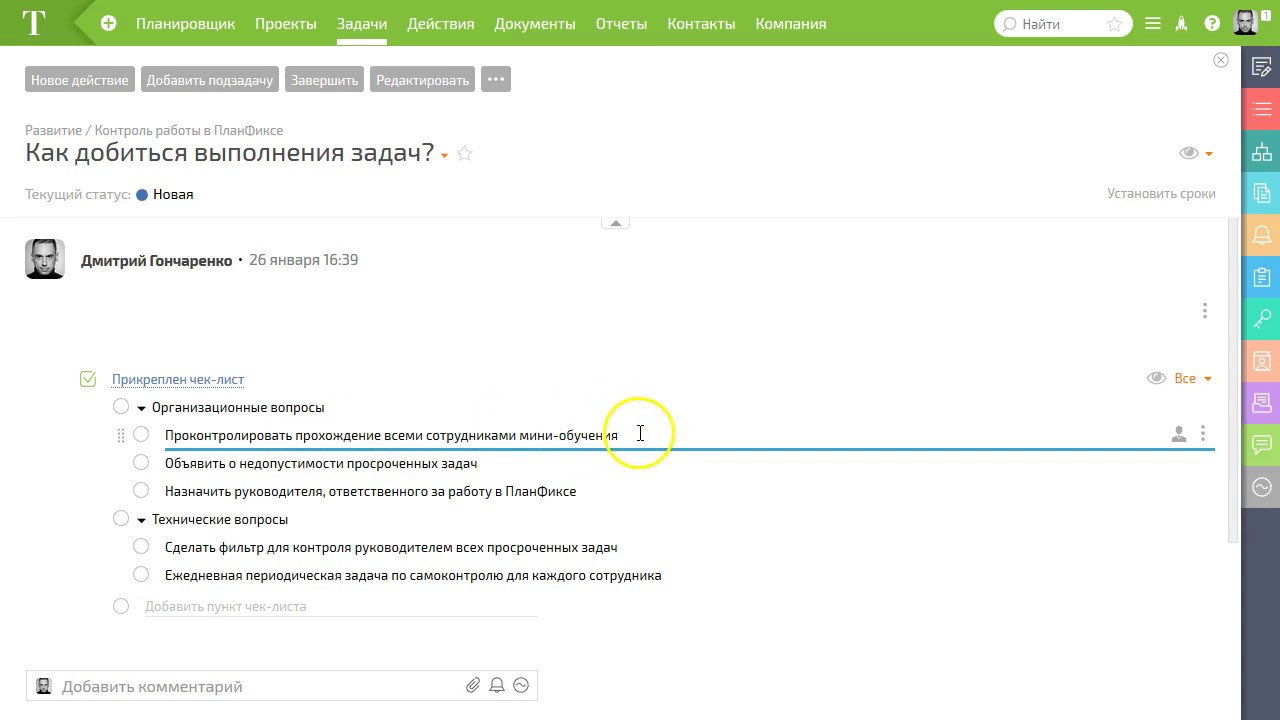Collapse the 'Технические вопросы' group arrow
This screenshot has height=720, width=1280.
point(141,520)
